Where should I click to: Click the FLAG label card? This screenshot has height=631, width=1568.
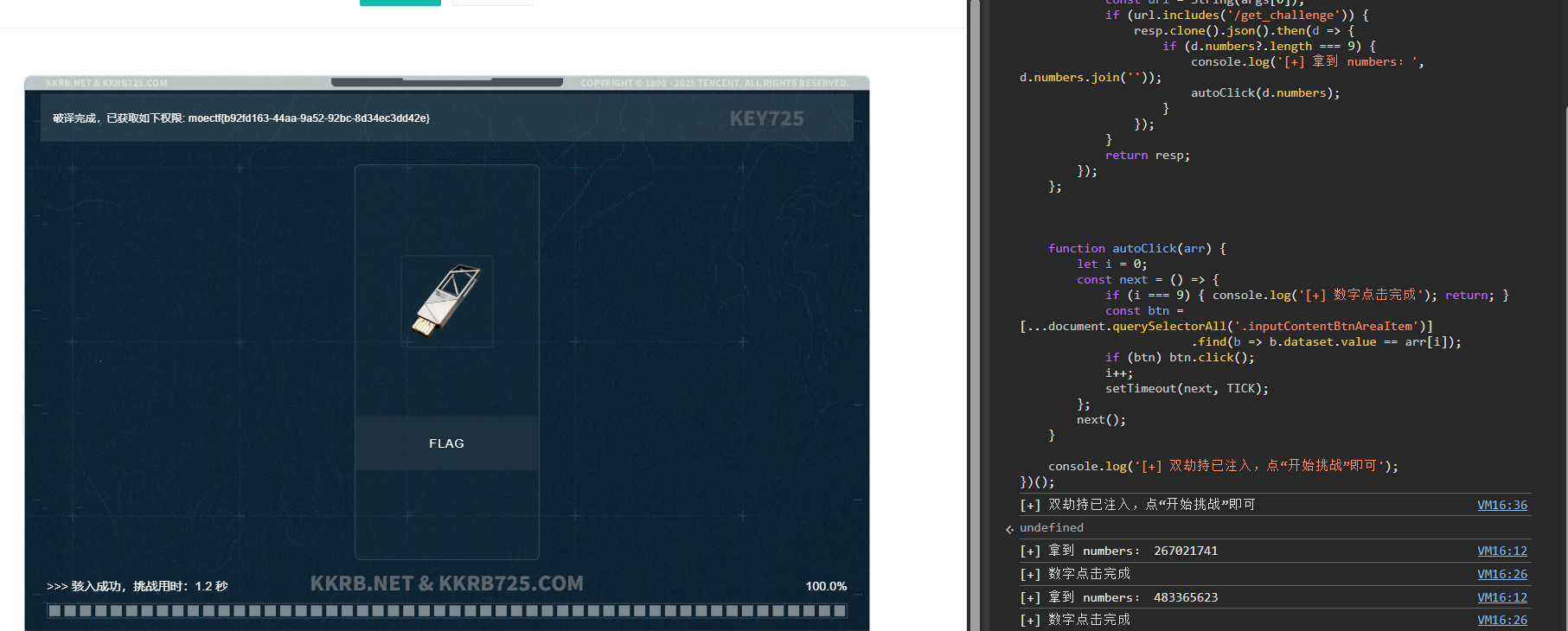coord(446,443)
